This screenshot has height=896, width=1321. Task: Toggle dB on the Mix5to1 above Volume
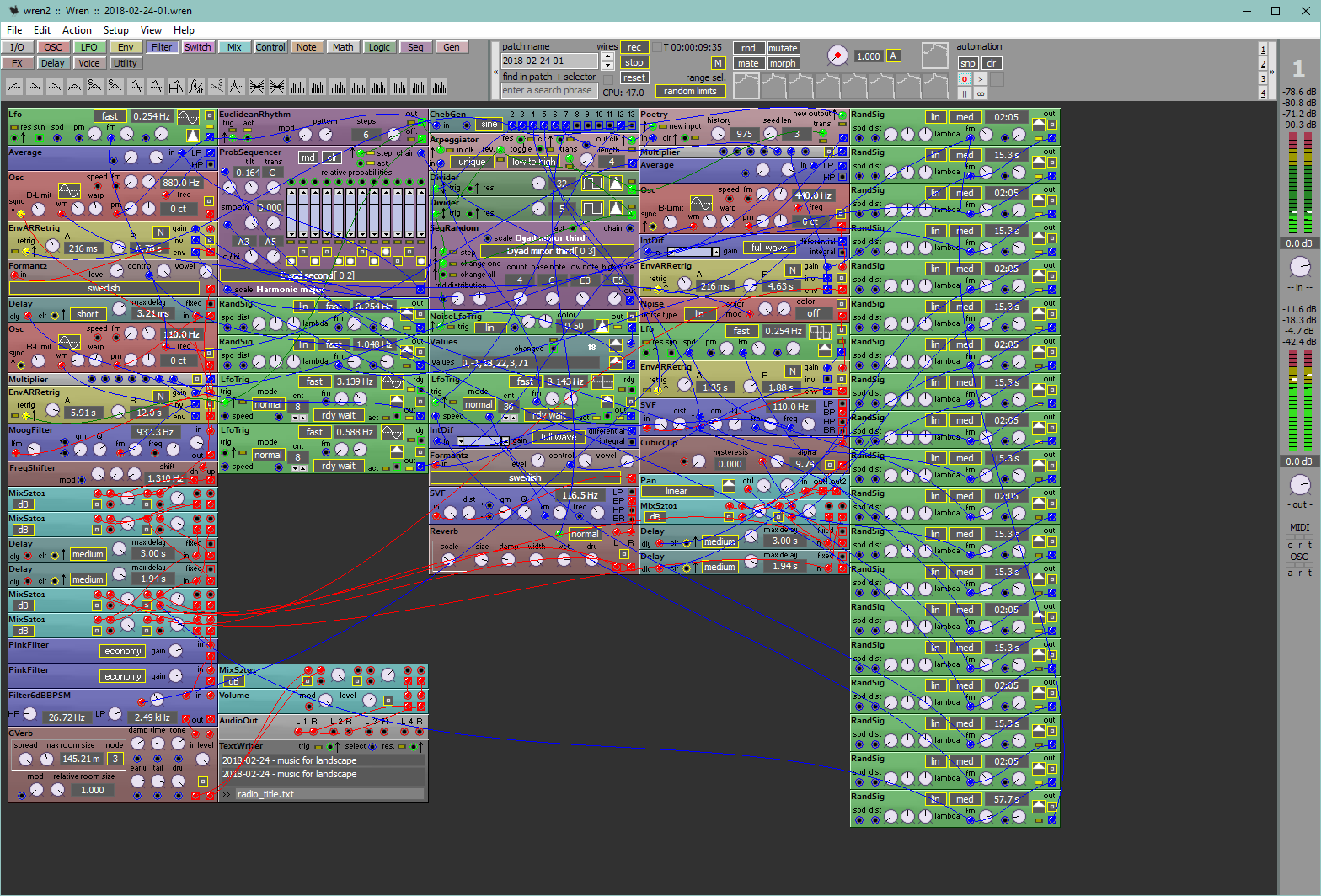click(233, 681)
